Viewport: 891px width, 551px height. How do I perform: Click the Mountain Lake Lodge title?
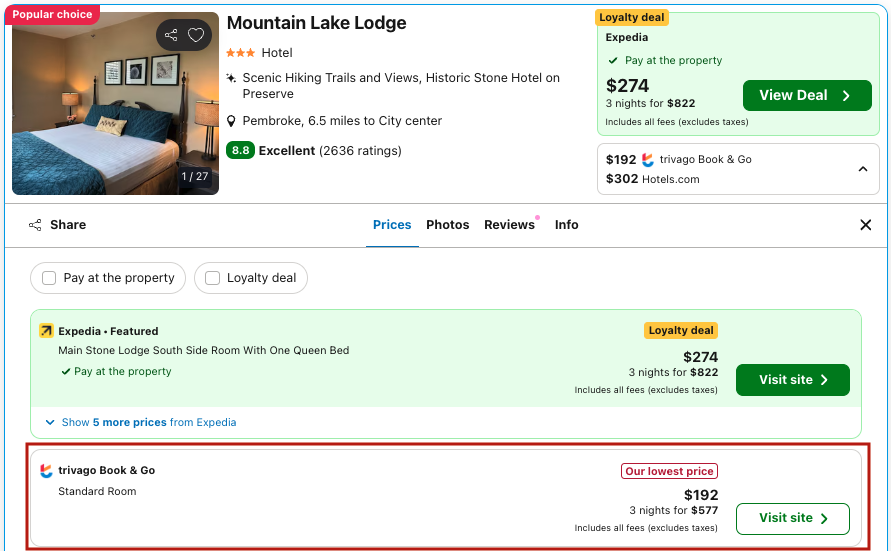(x=317, y=23)
